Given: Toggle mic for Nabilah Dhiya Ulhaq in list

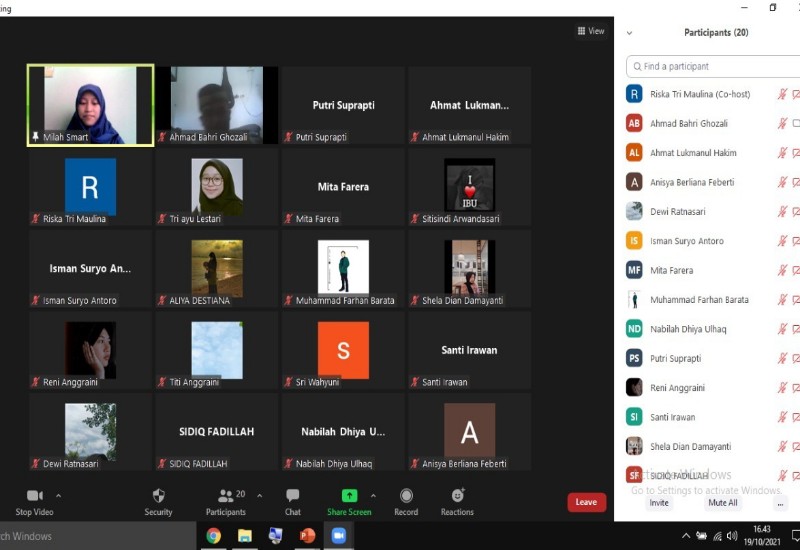Looking at the screenshot, I should pos(782,329).
